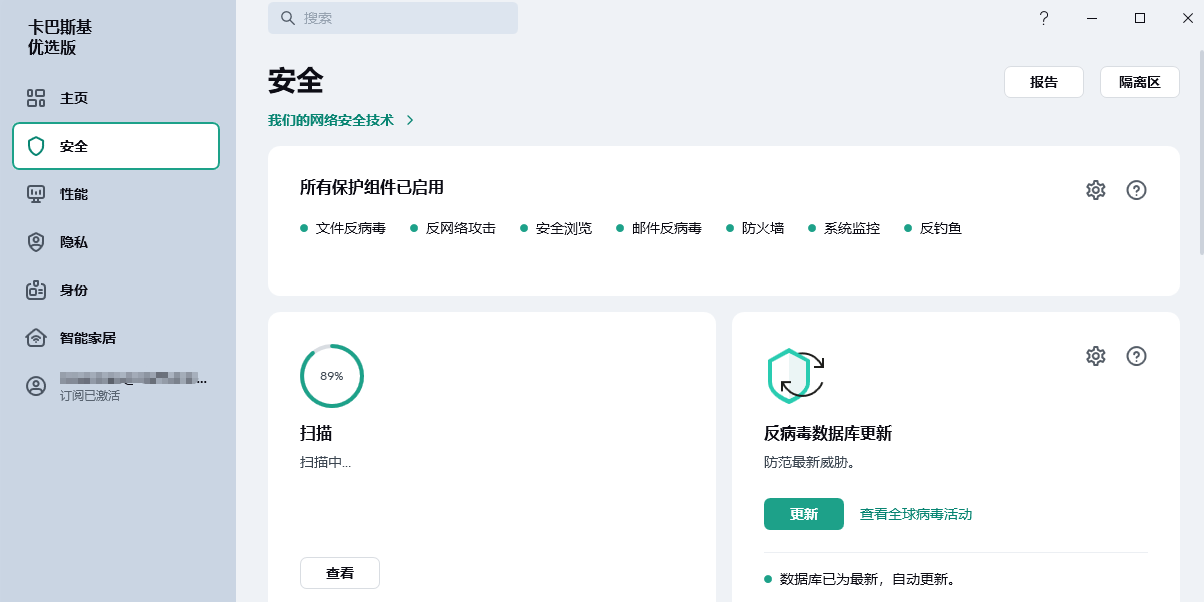The image size is (1204, 602).
Task: Click the account profile avatar icon
Action: pos(36,386)
